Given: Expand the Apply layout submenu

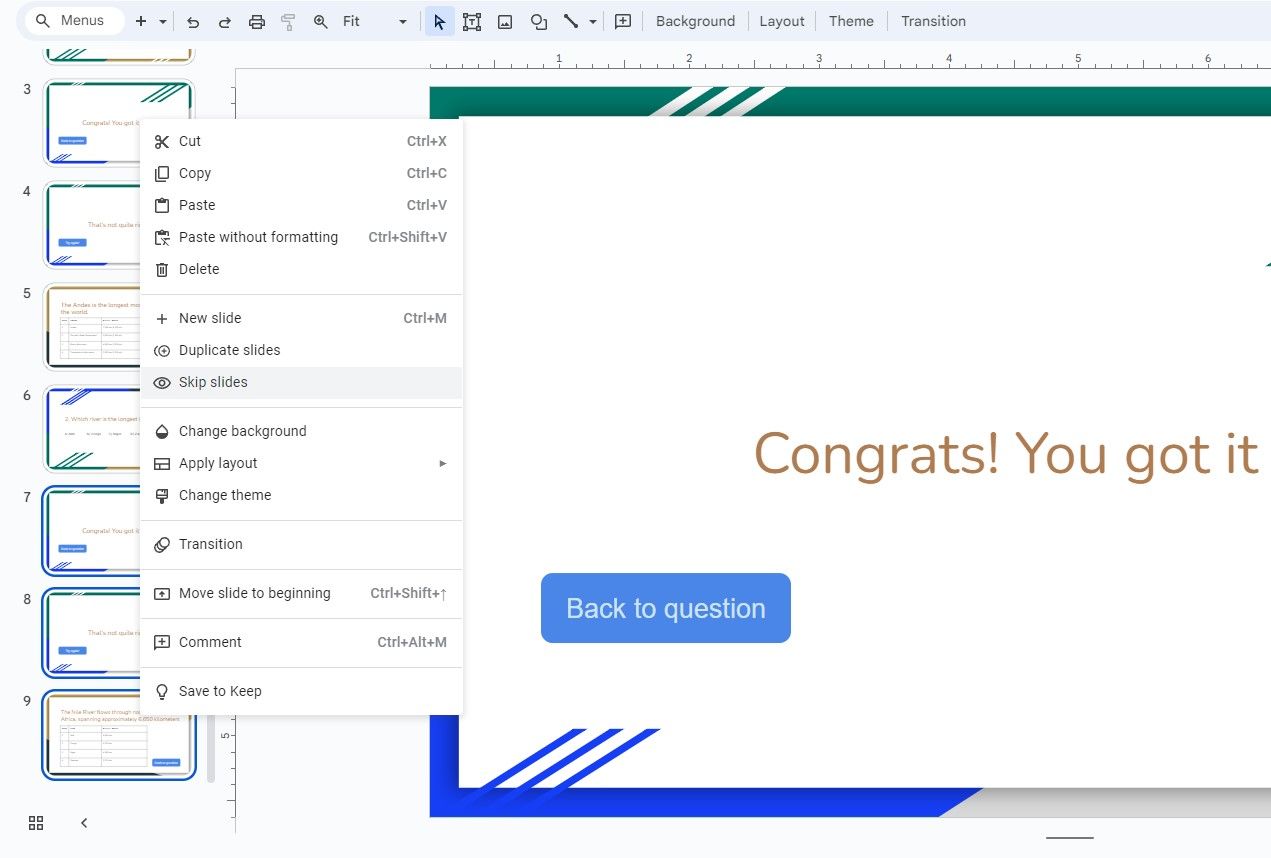Looking at the screenshot, I should coord(301,463).
